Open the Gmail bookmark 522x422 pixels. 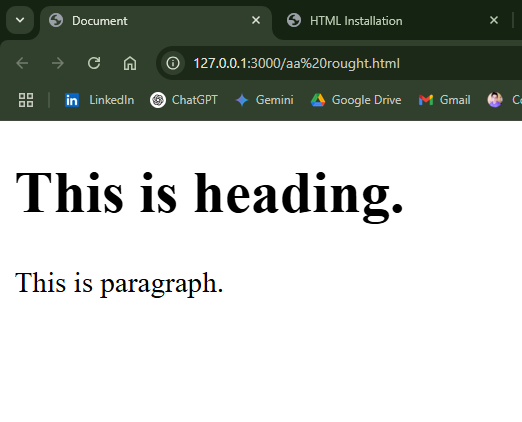(444, 100)
